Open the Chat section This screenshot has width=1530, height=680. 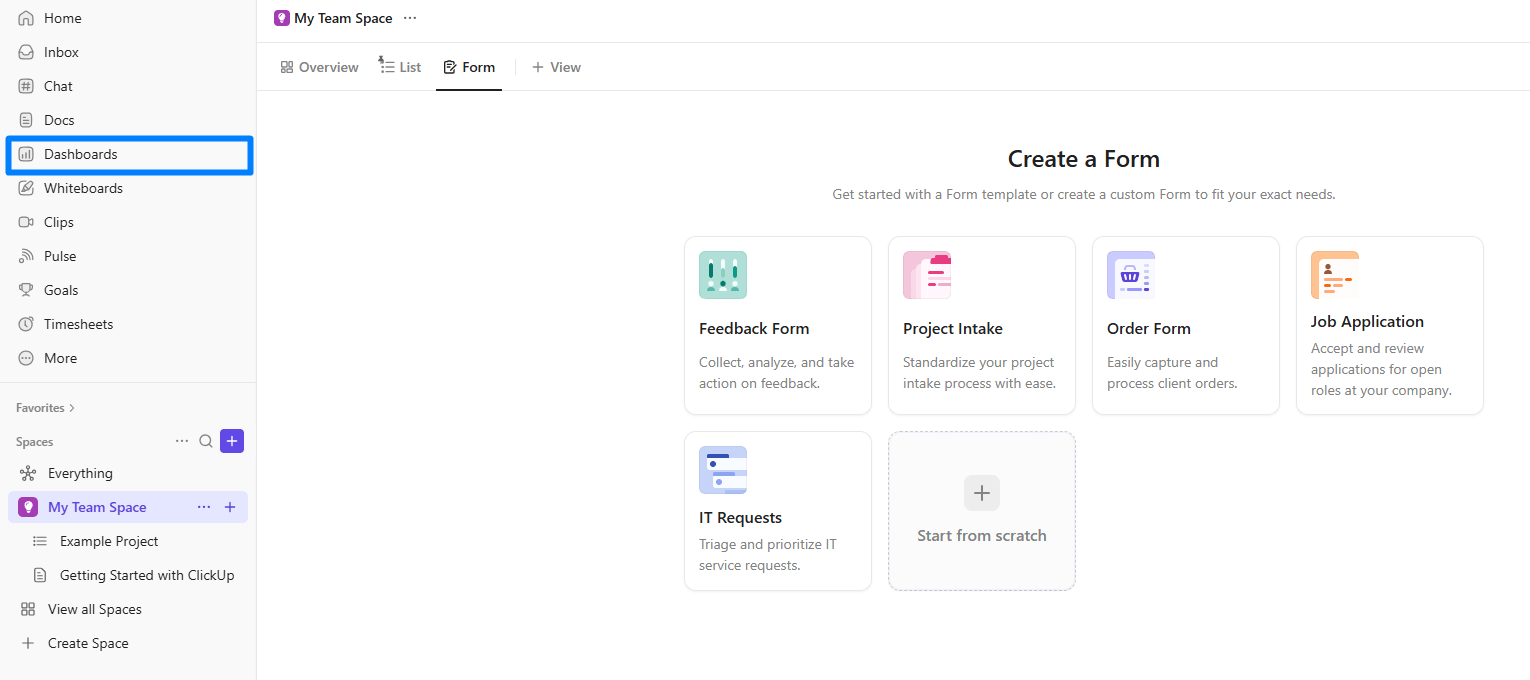[x=57, y=85]
